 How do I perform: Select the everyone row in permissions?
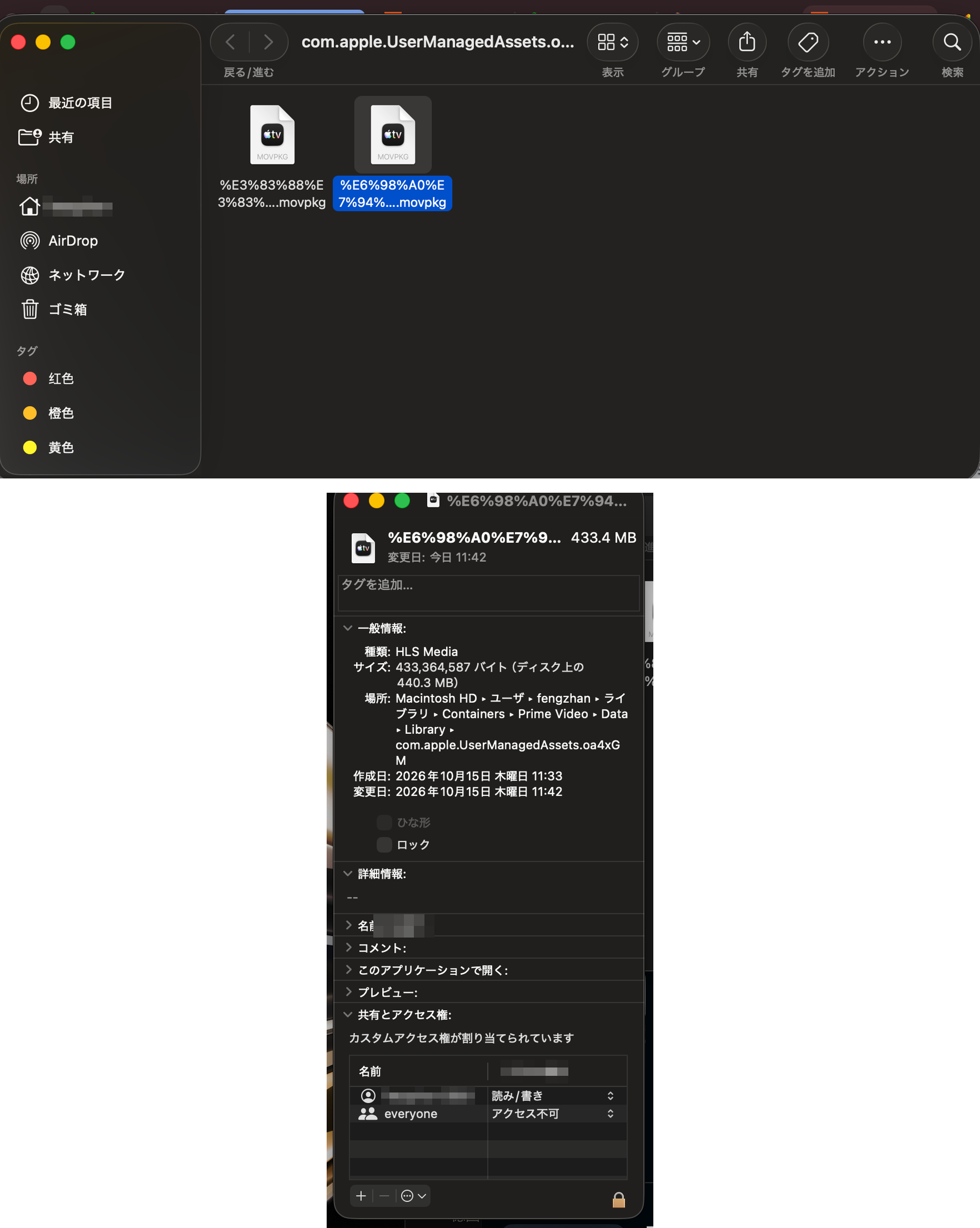click(x=419, y=1114)
